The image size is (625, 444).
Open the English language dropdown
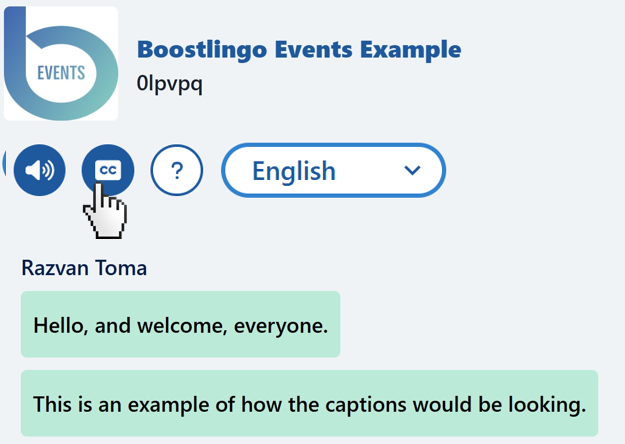333,170
